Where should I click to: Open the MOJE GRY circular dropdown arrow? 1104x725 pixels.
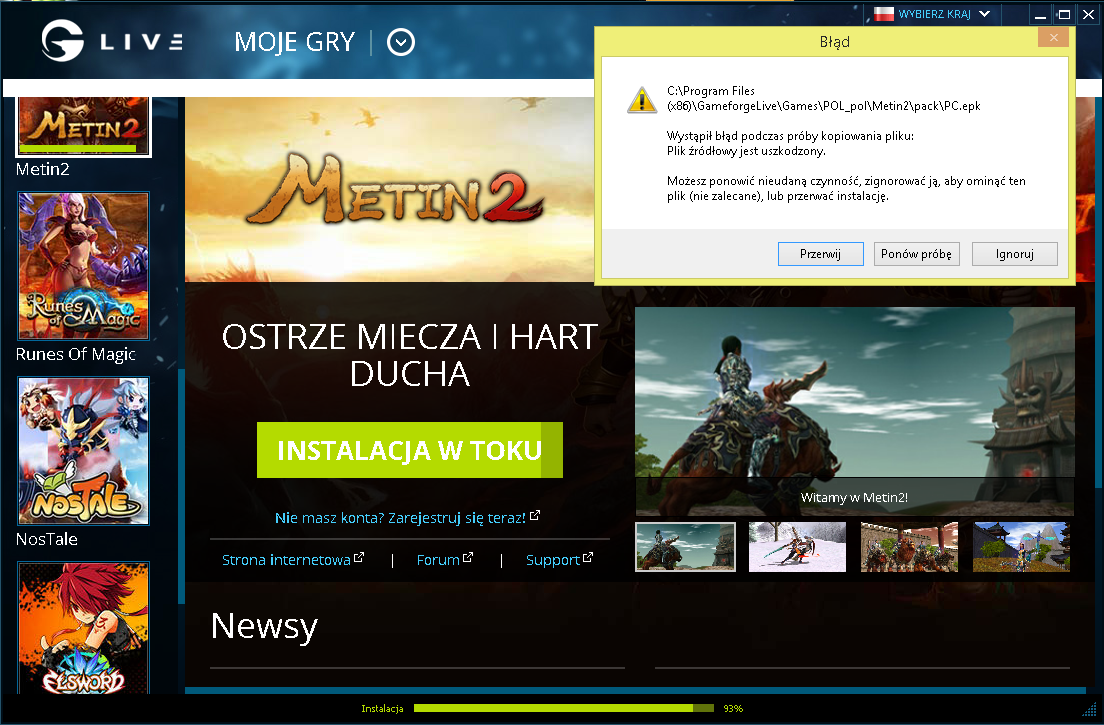[401, 42]
